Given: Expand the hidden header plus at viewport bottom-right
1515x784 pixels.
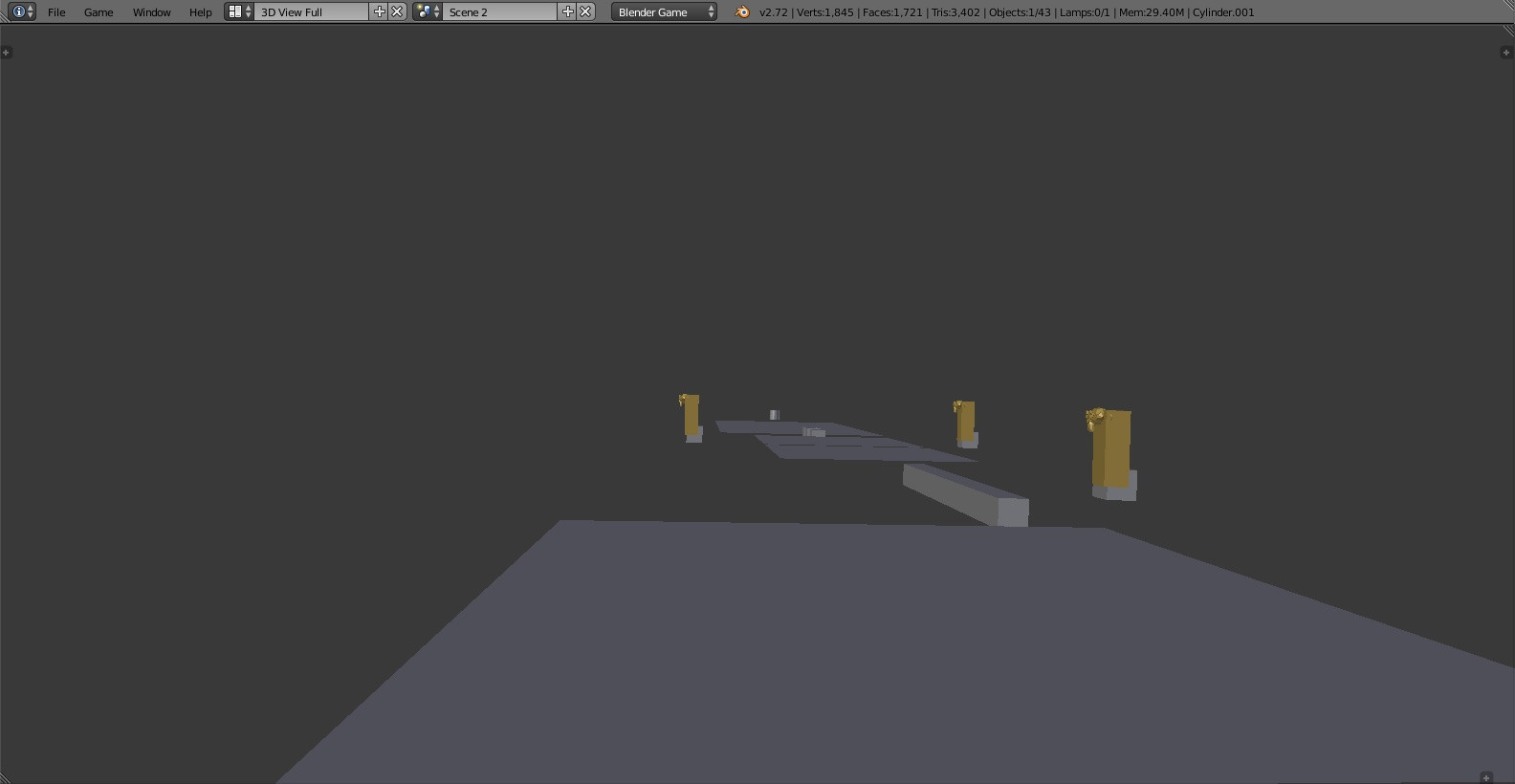Looking at the screenshot, I should pos(1485,777).
